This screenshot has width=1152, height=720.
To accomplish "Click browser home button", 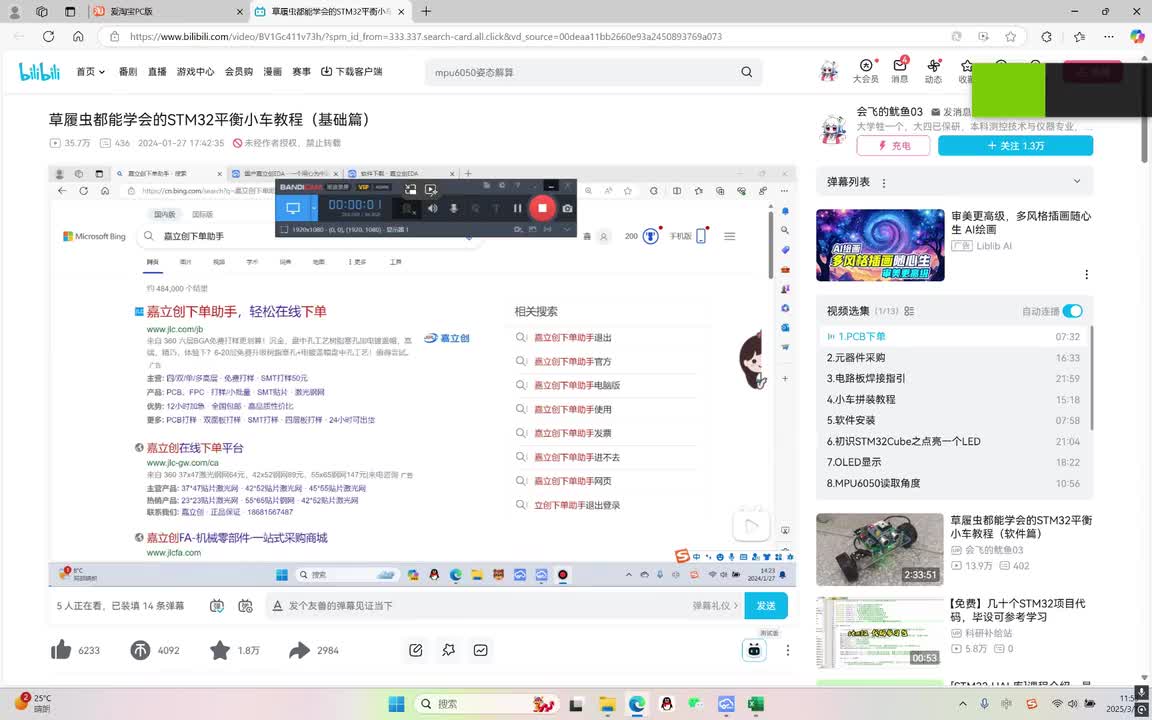I will [x=78, y=36].
